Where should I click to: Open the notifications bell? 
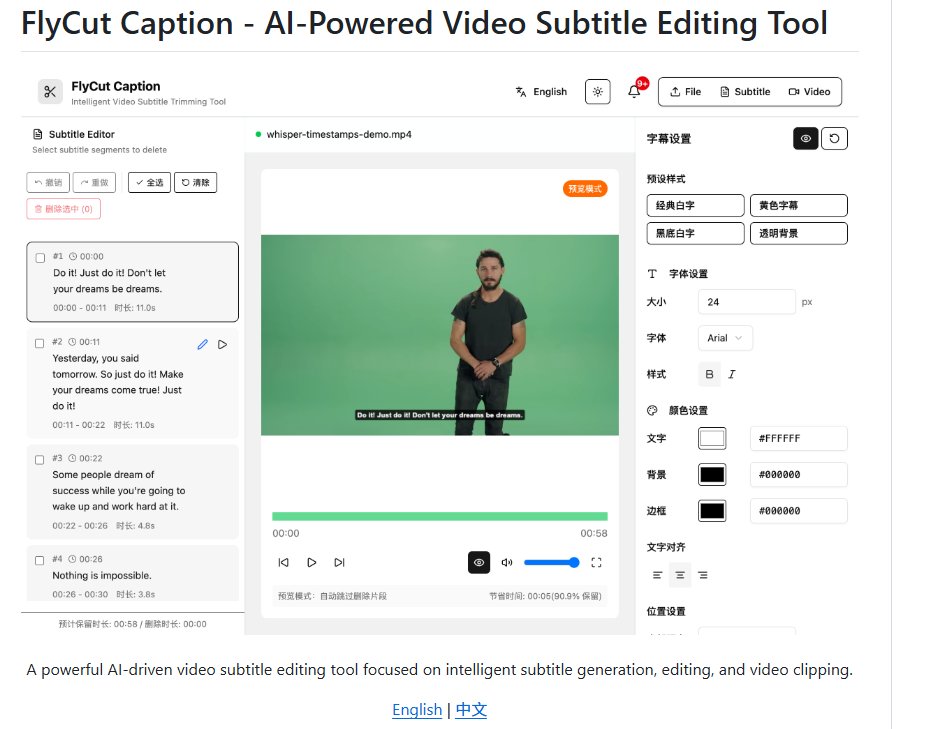click(x=634, y=92)
